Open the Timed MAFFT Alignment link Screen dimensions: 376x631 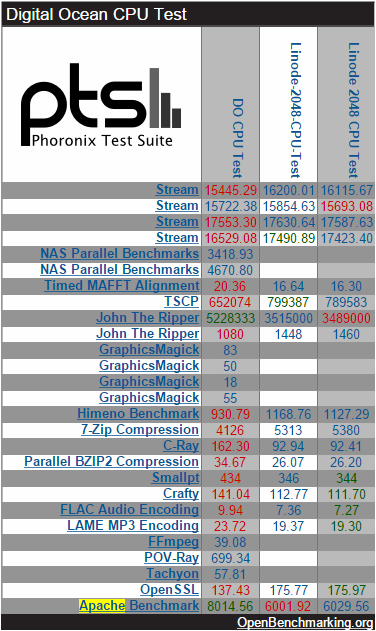click(122, 286)
